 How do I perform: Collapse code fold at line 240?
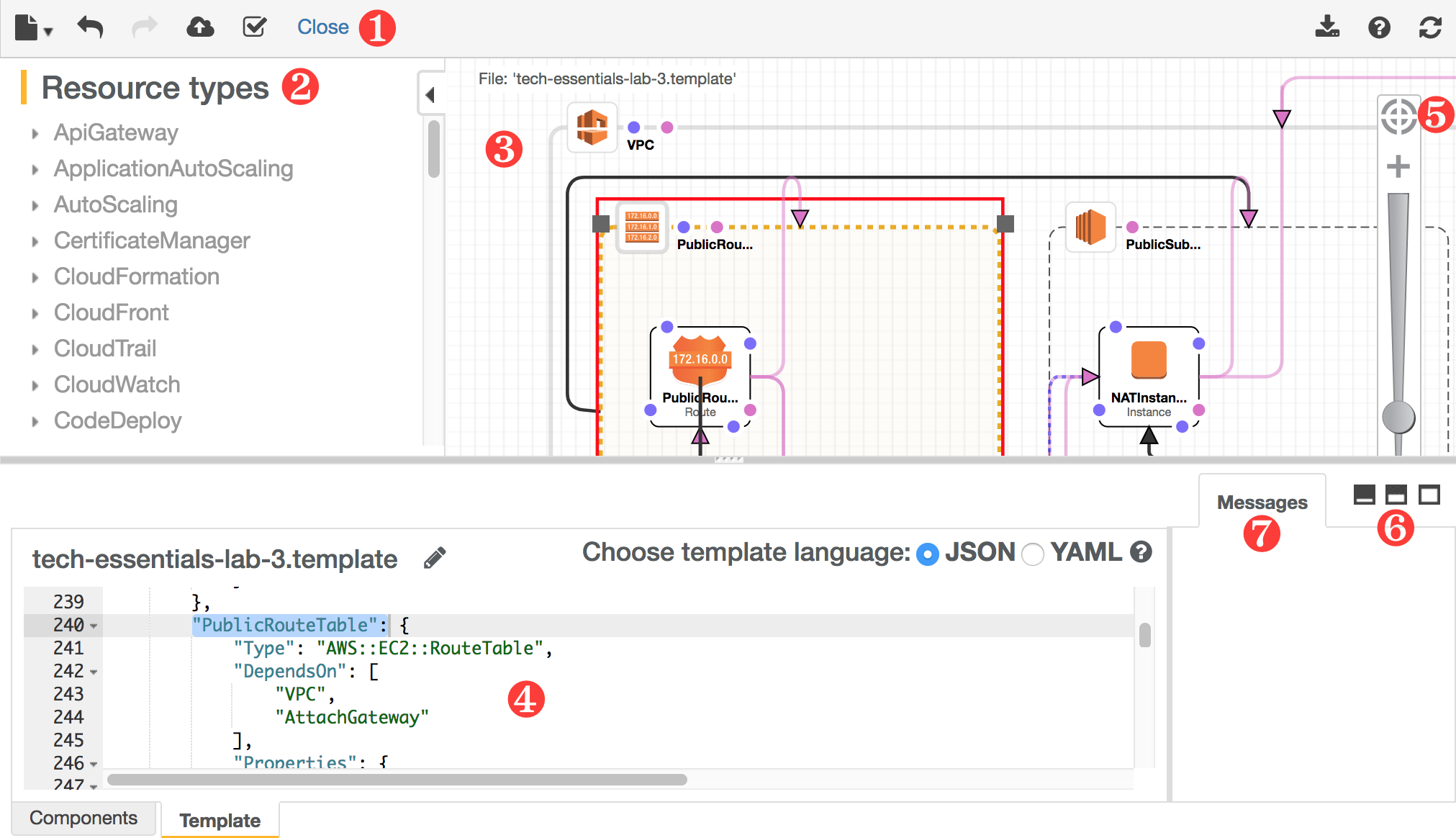point(94,626)
